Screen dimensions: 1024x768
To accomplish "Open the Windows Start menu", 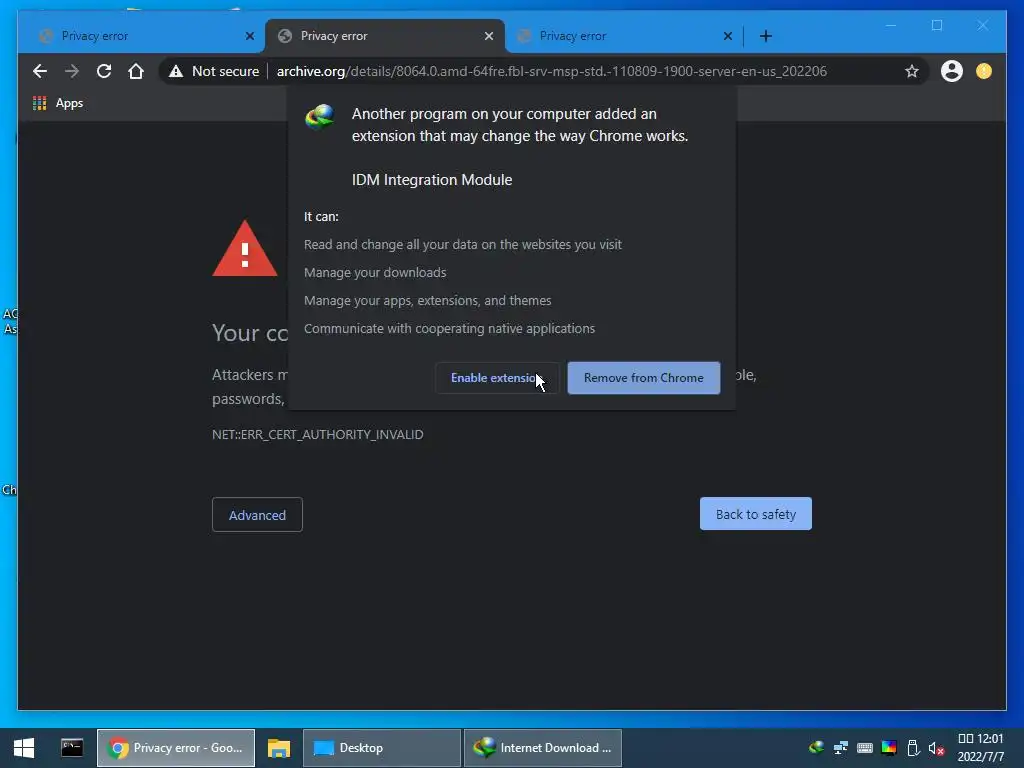I will tap(24, 748).
